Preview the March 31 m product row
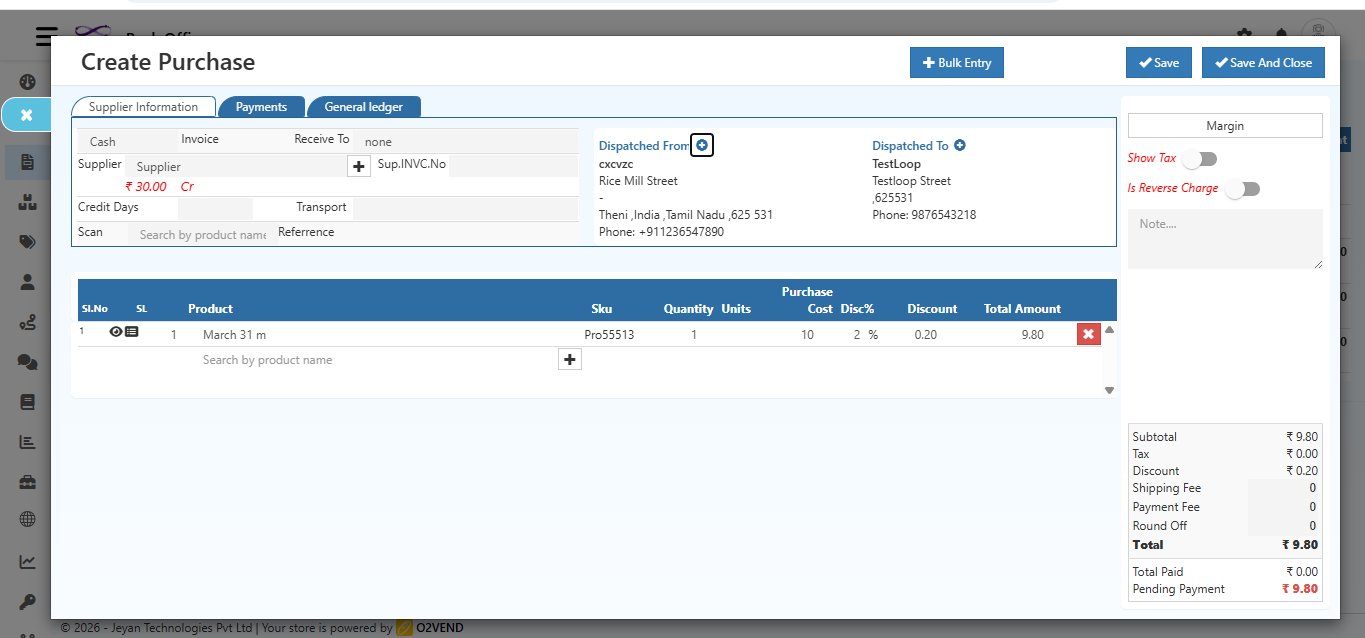The image size is (1365, 638). [x=116, y=331]
